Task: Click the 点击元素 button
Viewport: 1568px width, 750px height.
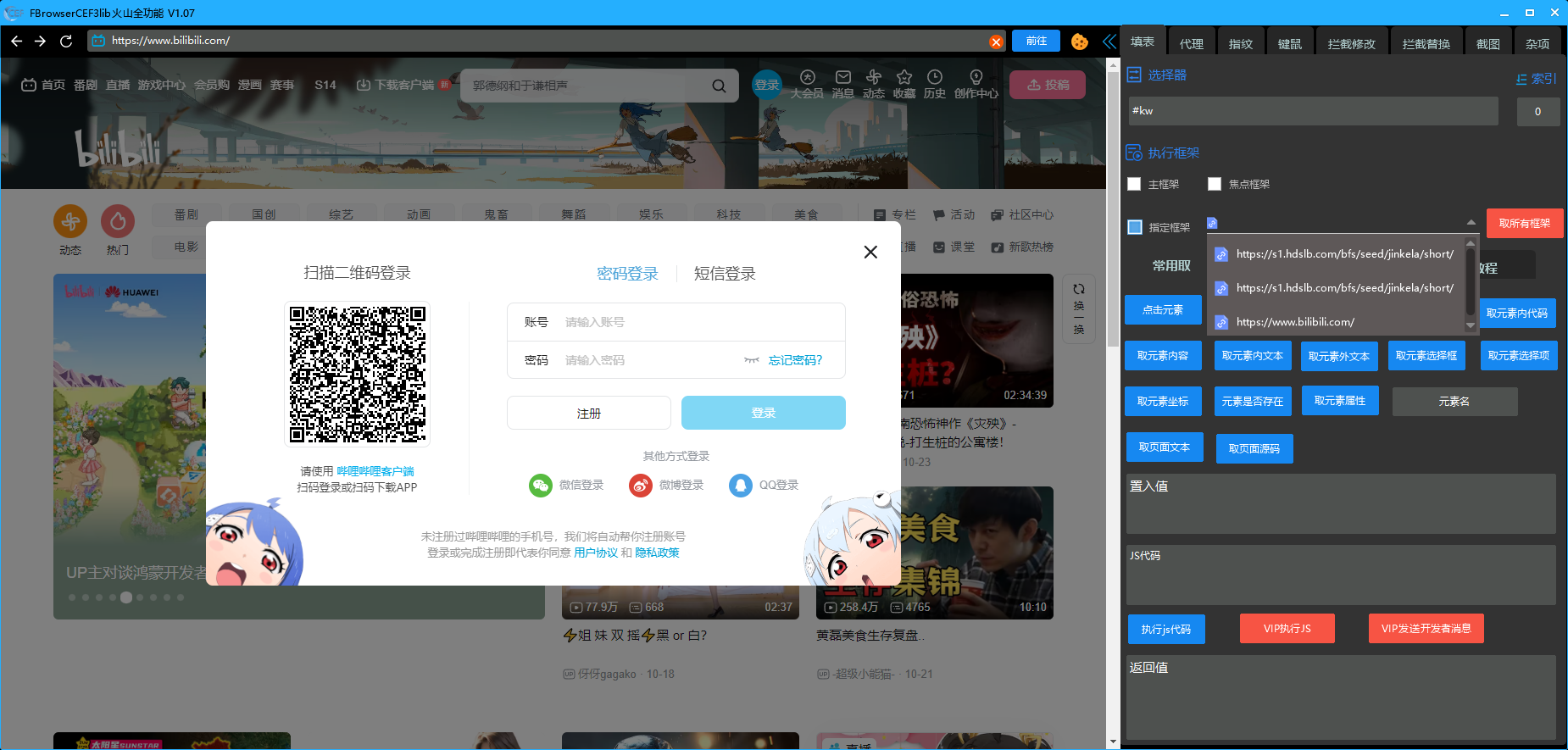Action: pyautogui.click(x=1163, y=310)
